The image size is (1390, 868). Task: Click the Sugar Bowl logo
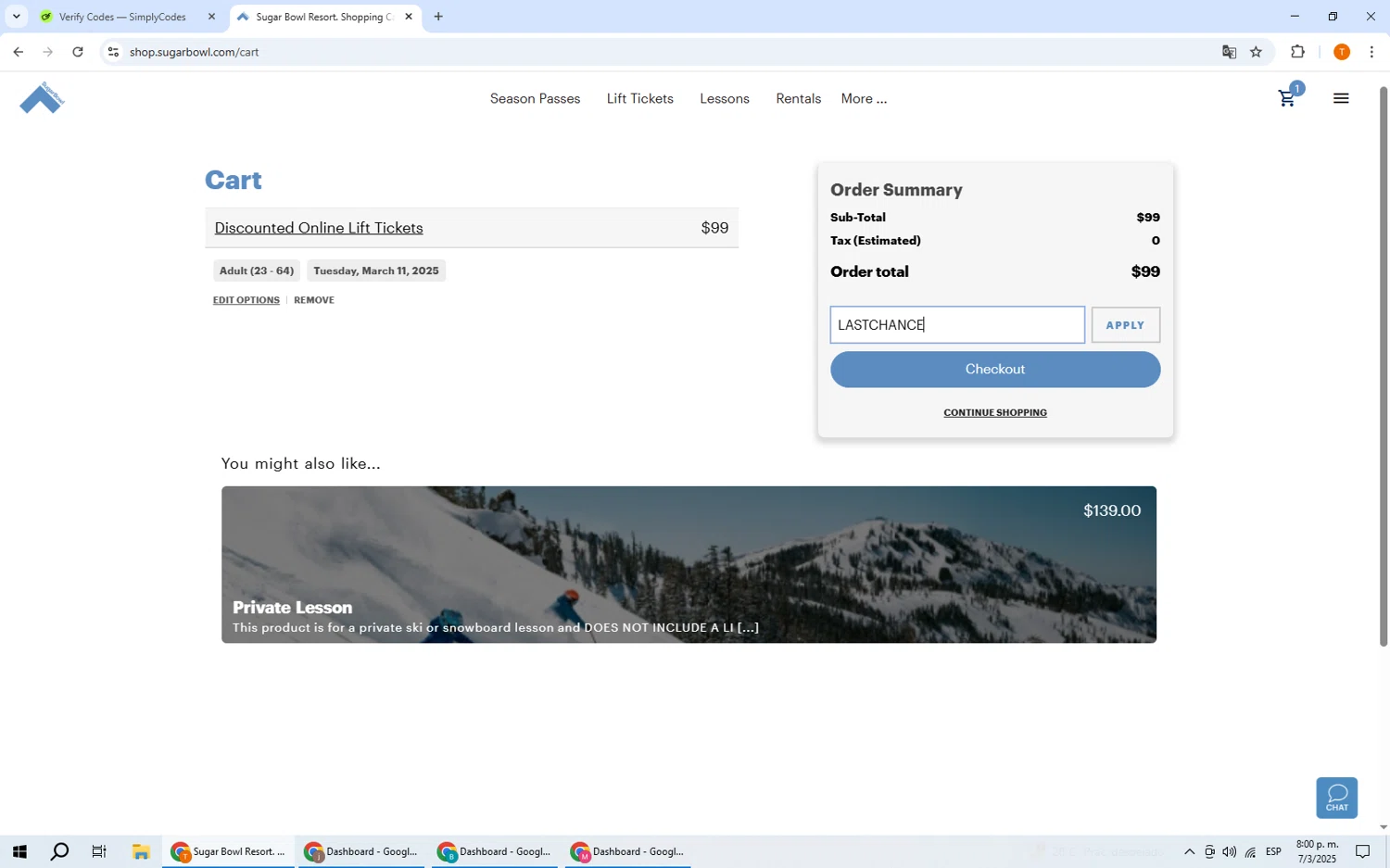pyautogui.click(x=42, y=98)
